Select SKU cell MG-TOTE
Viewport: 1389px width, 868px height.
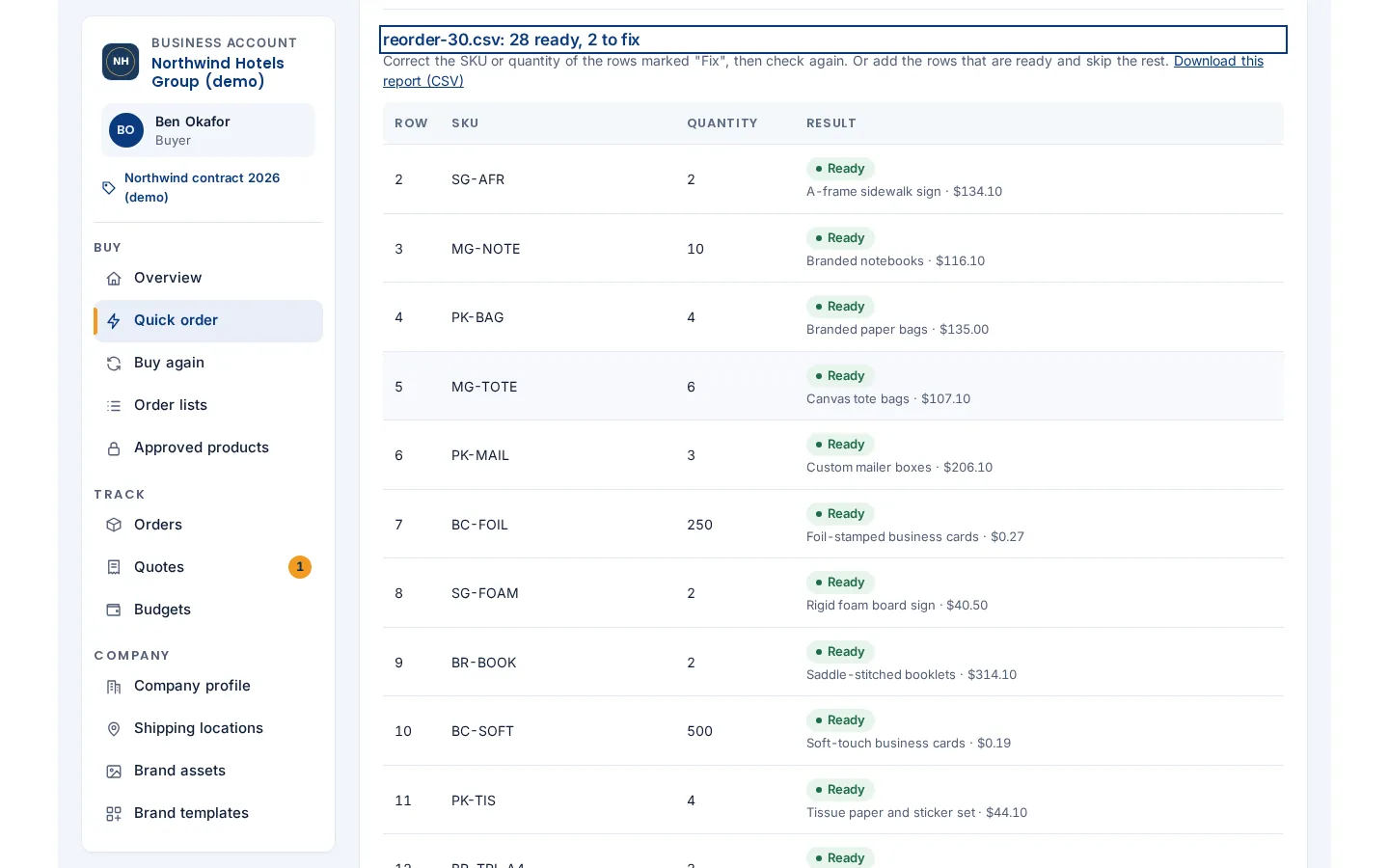pyautogui.click(x=484, y=387)
